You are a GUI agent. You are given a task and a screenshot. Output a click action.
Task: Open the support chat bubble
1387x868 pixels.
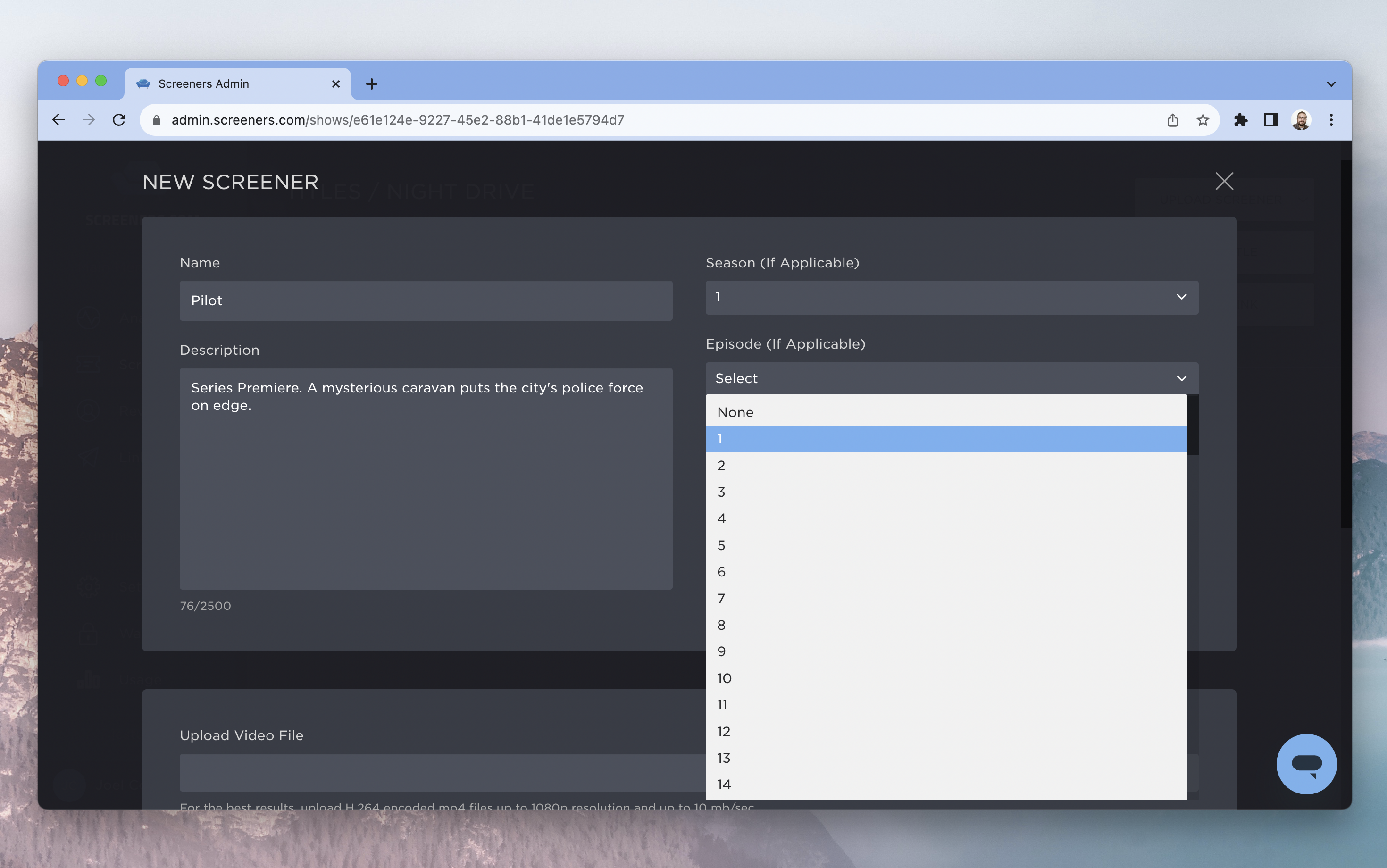click(1306, 764)
